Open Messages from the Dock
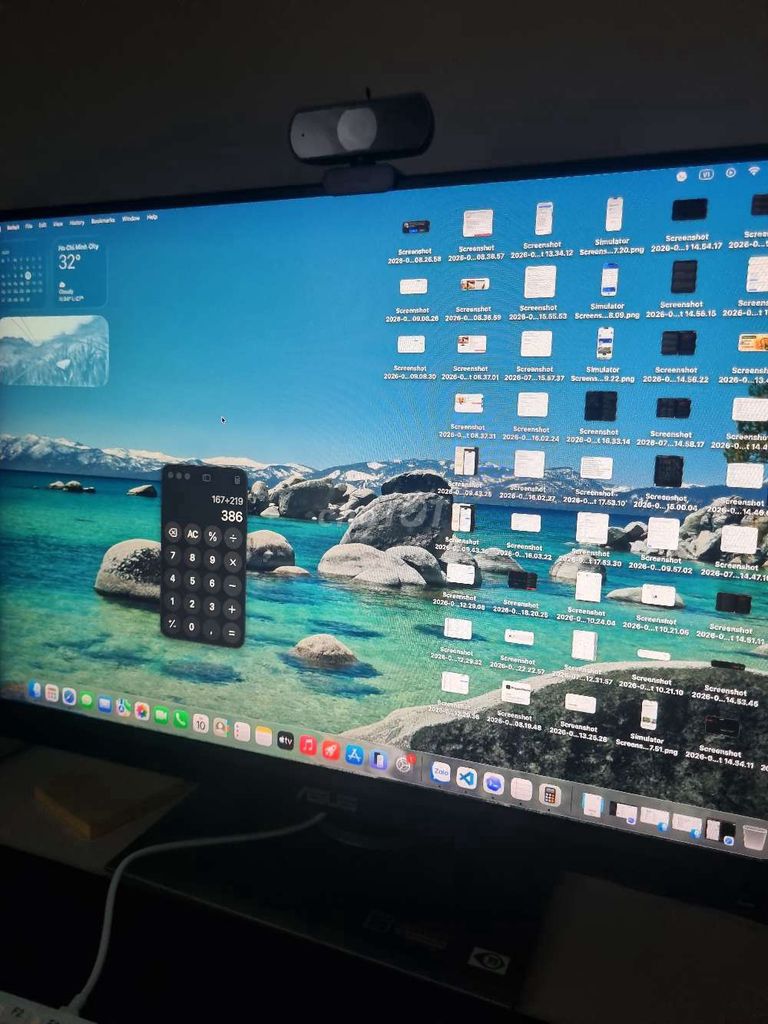 pyautogui.click(x=86, y=700)
